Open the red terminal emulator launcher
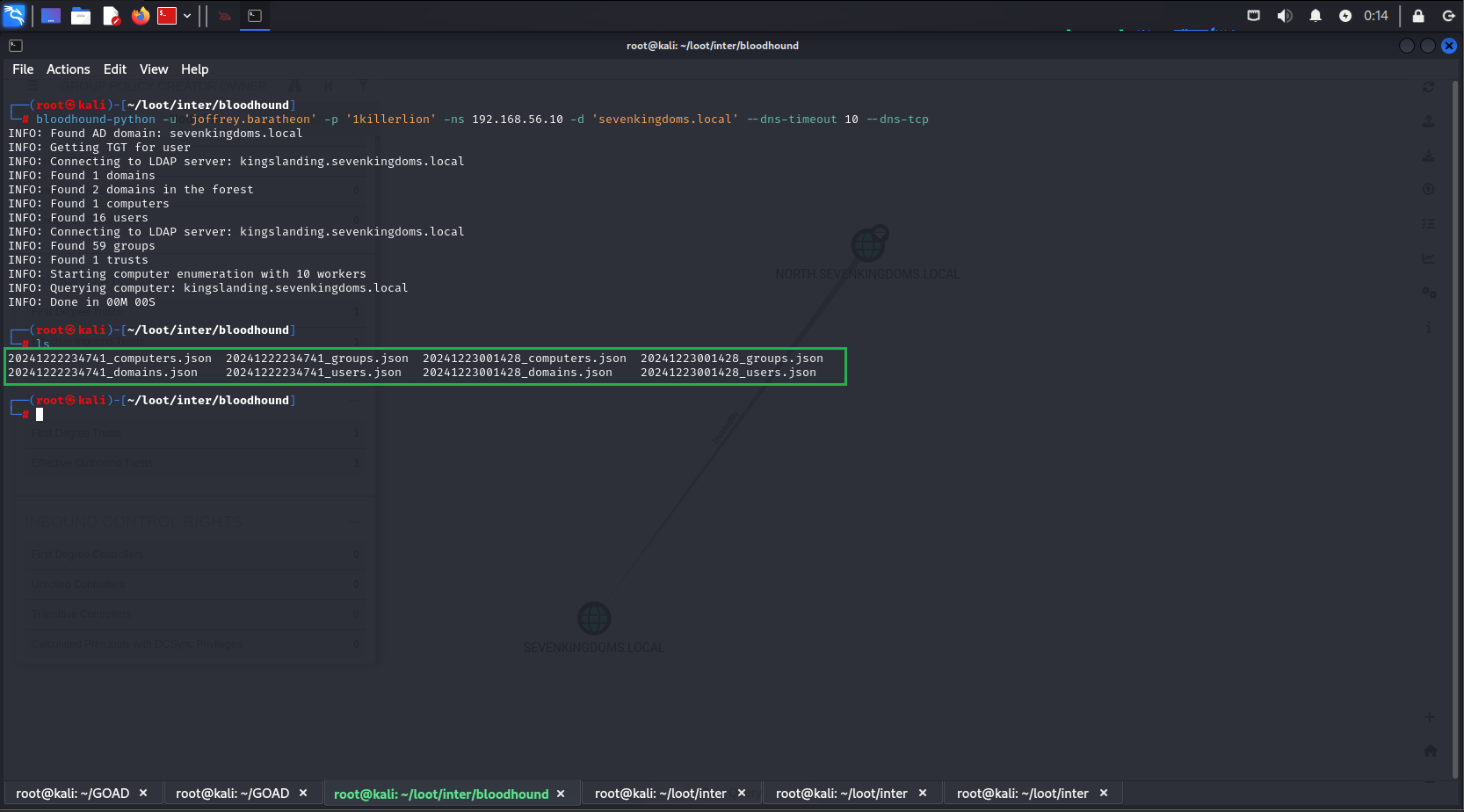1464x812 pixels. tap(167, 16)
